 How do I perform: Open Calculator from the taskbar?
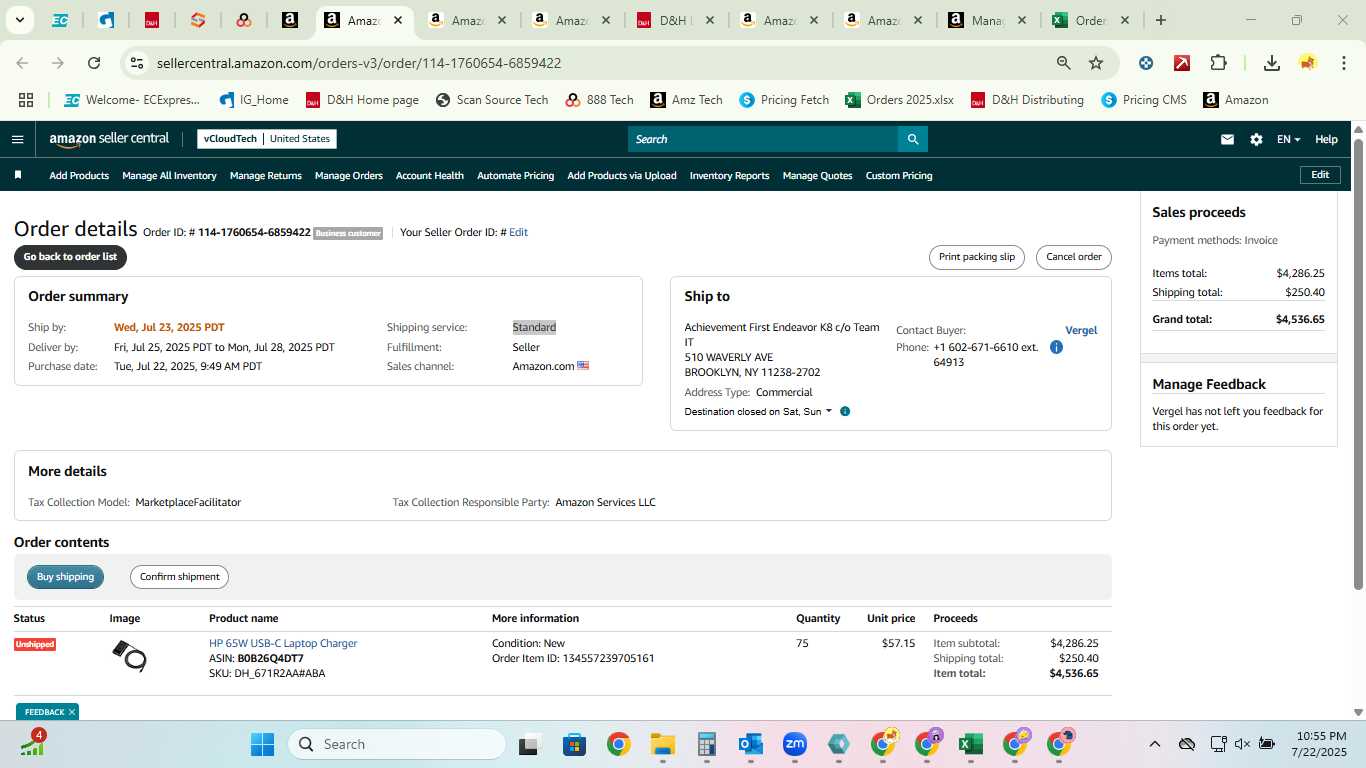pos(707,744)
